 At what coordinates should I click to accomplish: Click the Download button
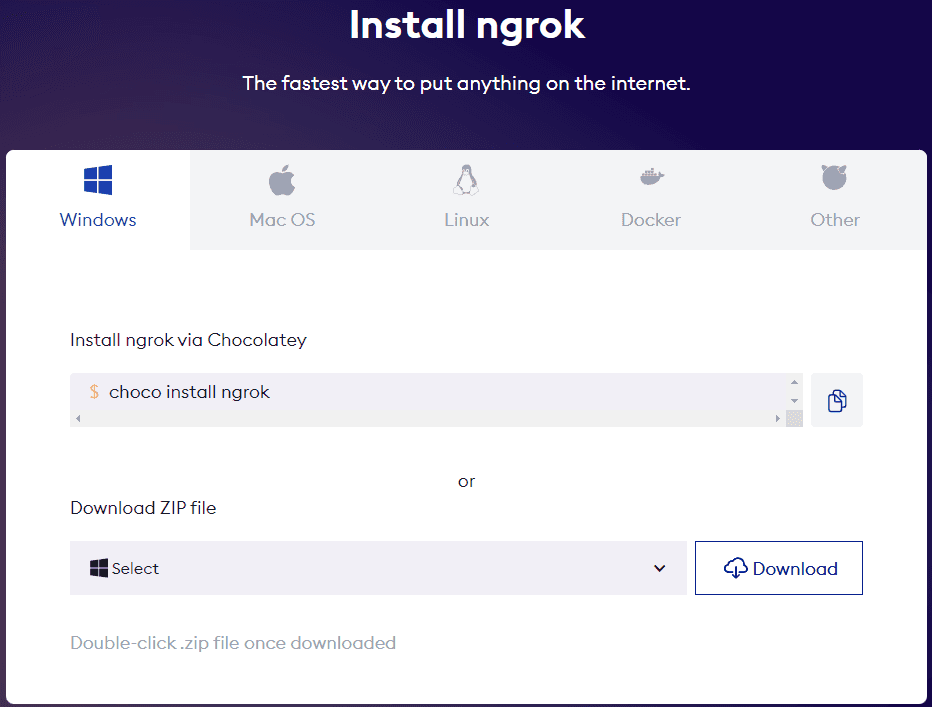coord(779,568)
